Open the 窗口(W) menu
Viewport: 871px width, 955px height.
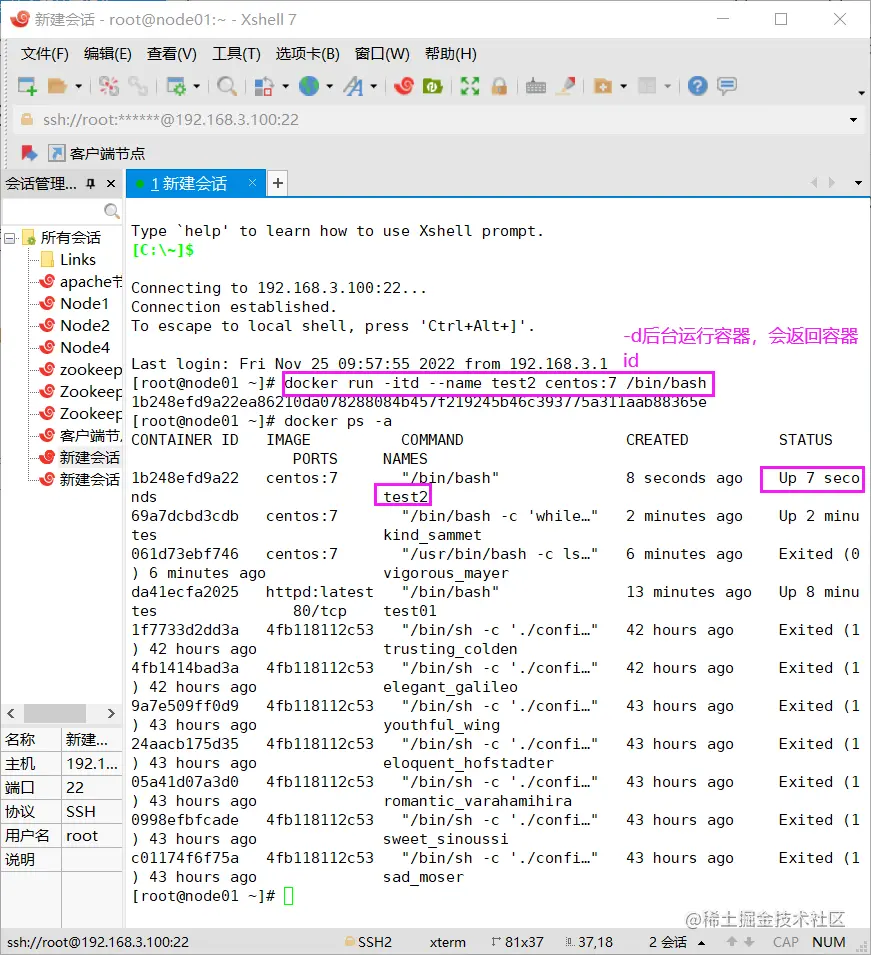[382, 54]
